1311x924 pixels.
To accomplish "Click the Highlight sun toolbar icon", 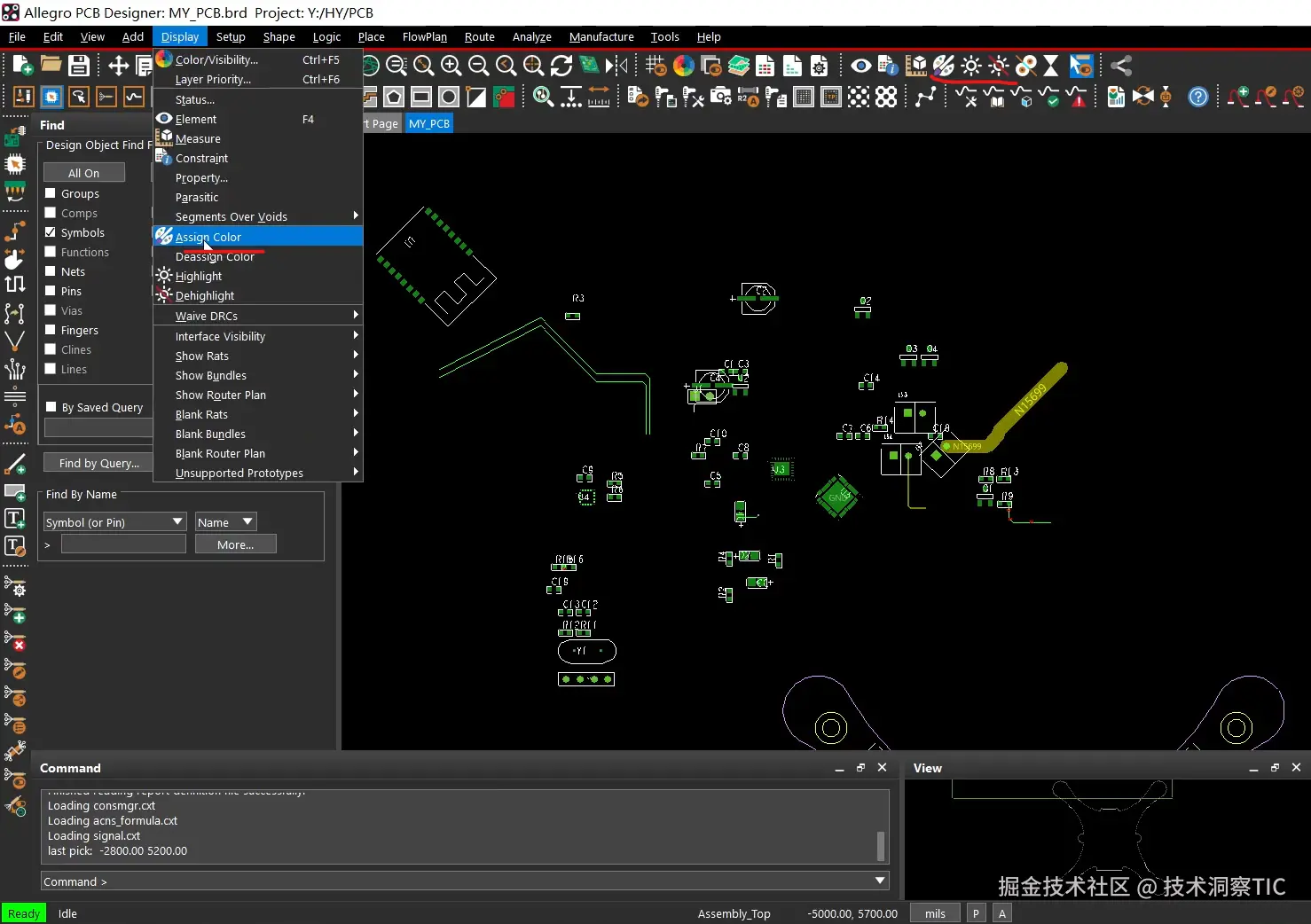I will point(971,65).
